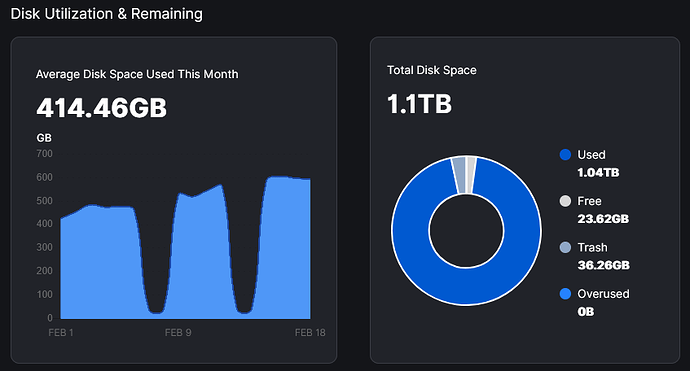This screenshot has height=371, width=690.
Task: Click the Disk Utilization & Remaining heading
Action: [106, 14]
